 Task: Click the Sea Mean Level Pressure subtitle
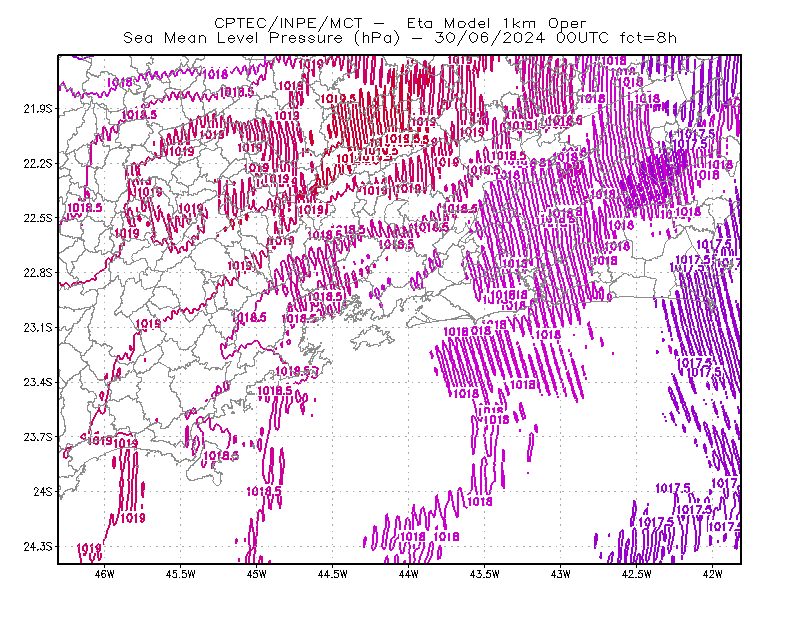coord(400,38)
